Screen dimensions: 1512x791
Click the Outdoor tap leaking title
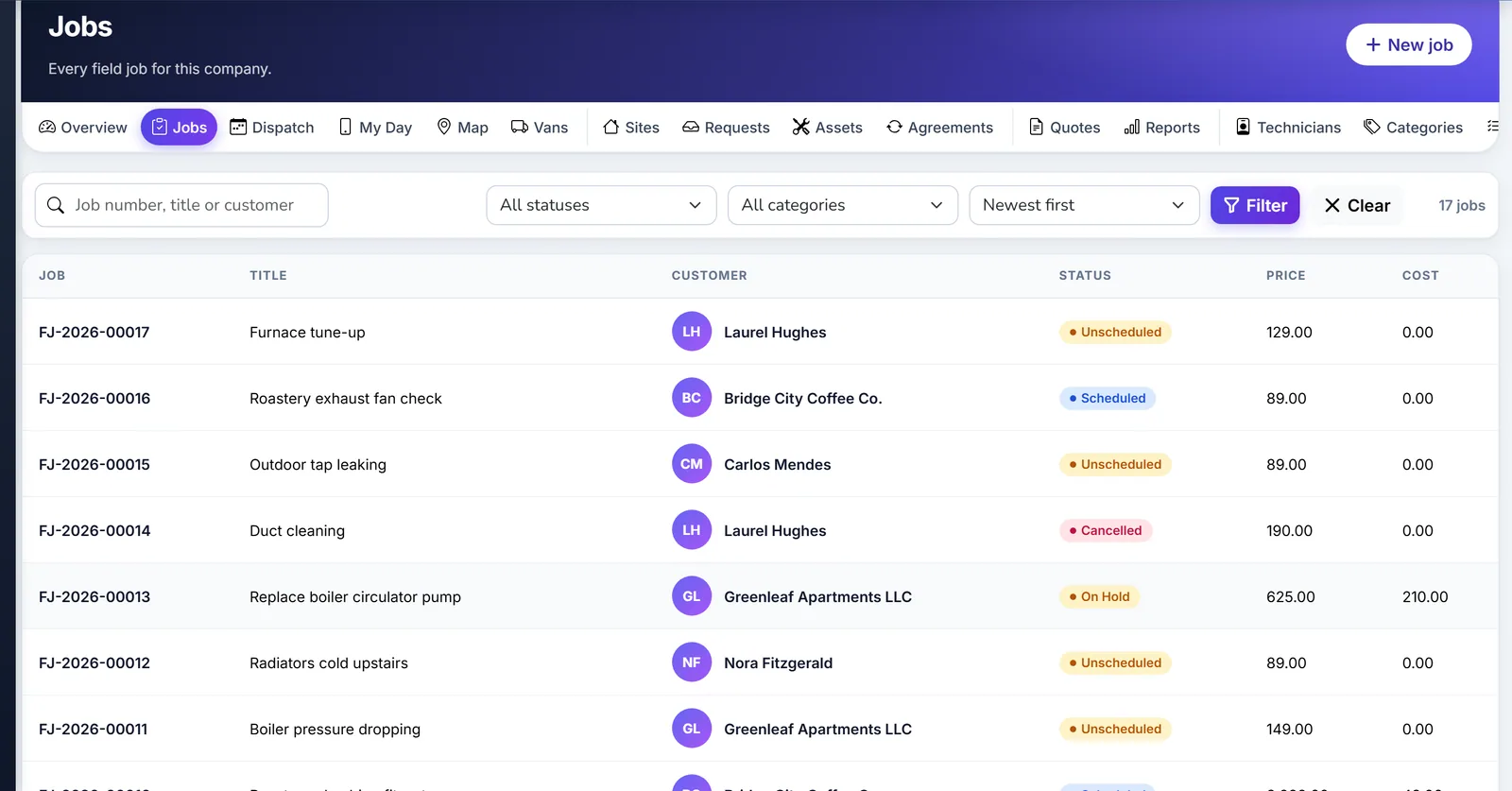click(318, 465)
